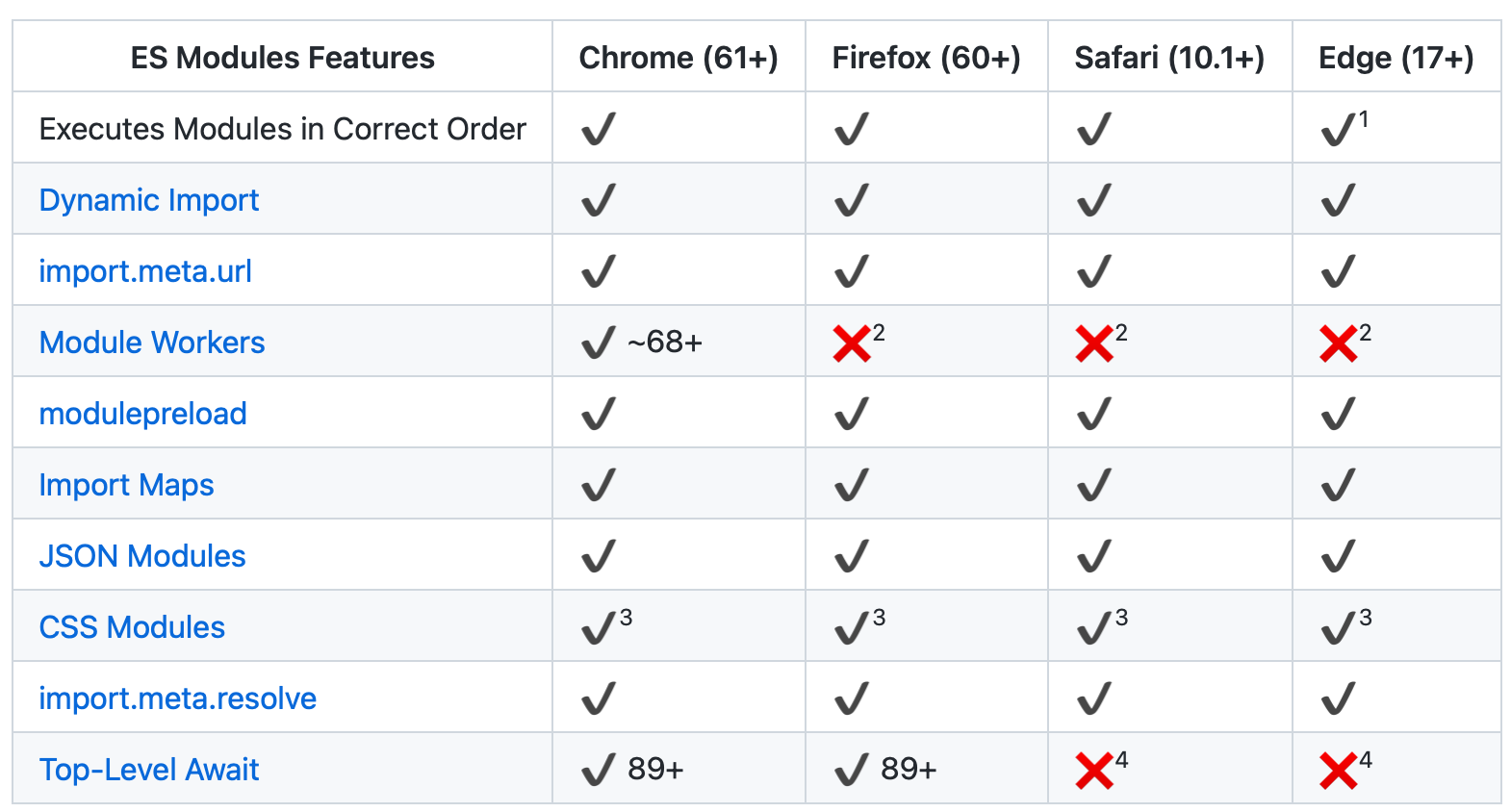Click the red X for Edge Module Workers
This screenshot has width=1511, height=812.
pyautogui.click(x=1339, y=343)
